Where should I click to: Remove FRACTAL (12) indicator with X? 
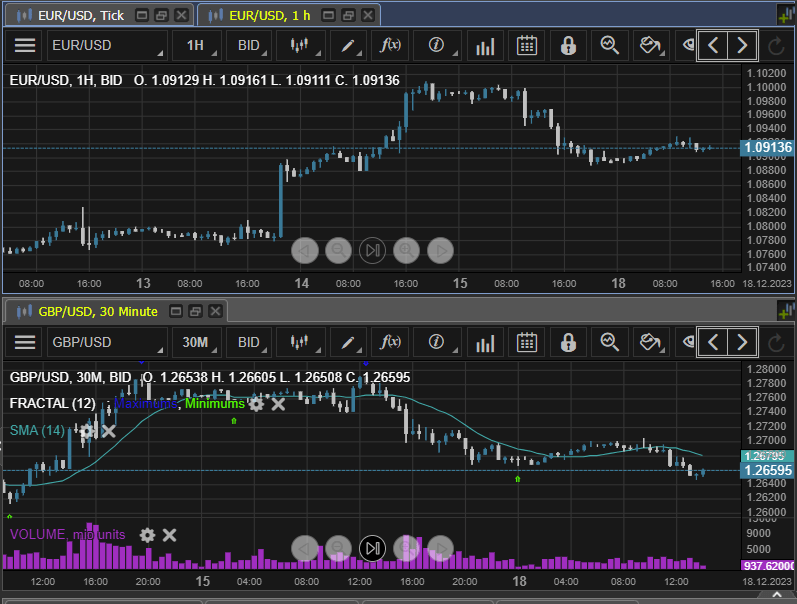pos(278,404)
